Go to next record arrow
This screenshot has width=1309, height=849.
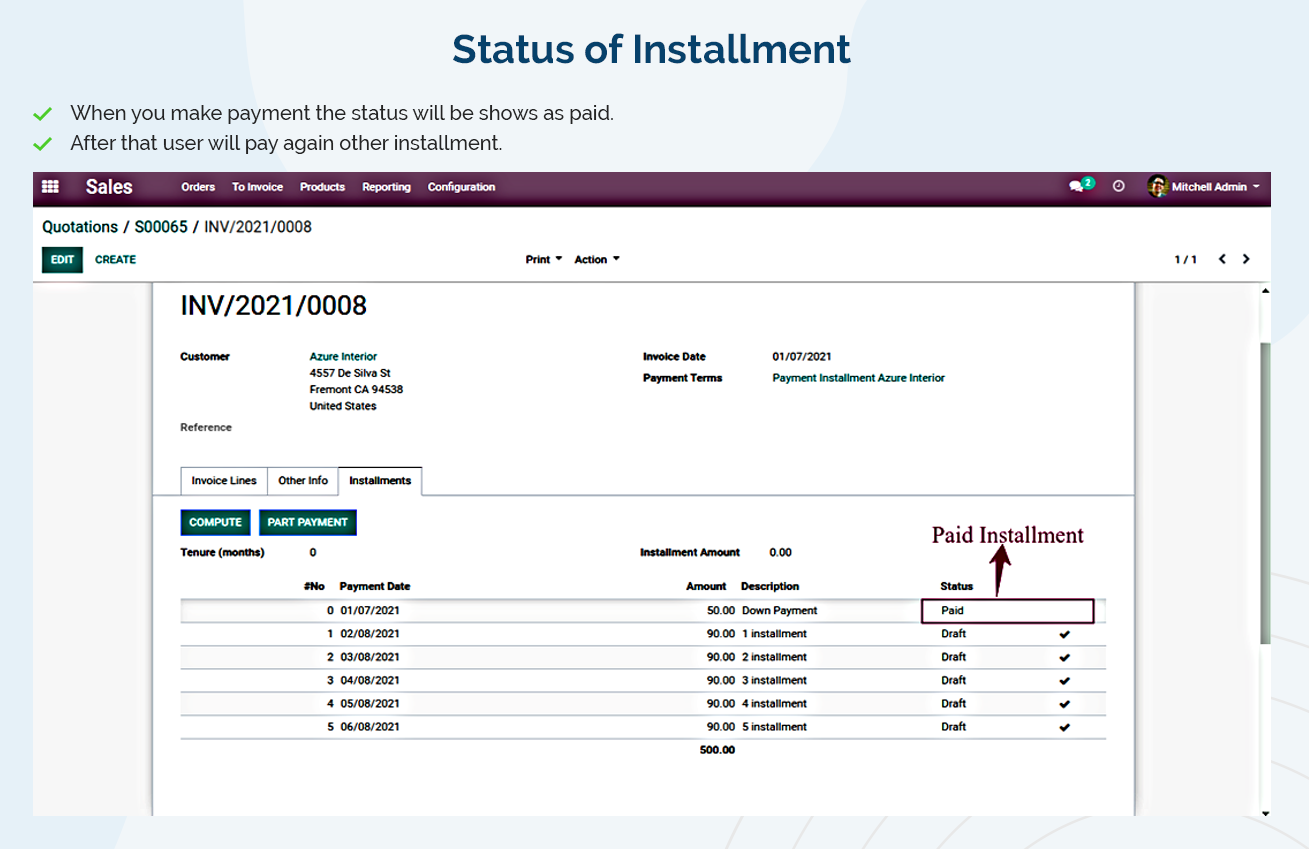[1246, 259]
